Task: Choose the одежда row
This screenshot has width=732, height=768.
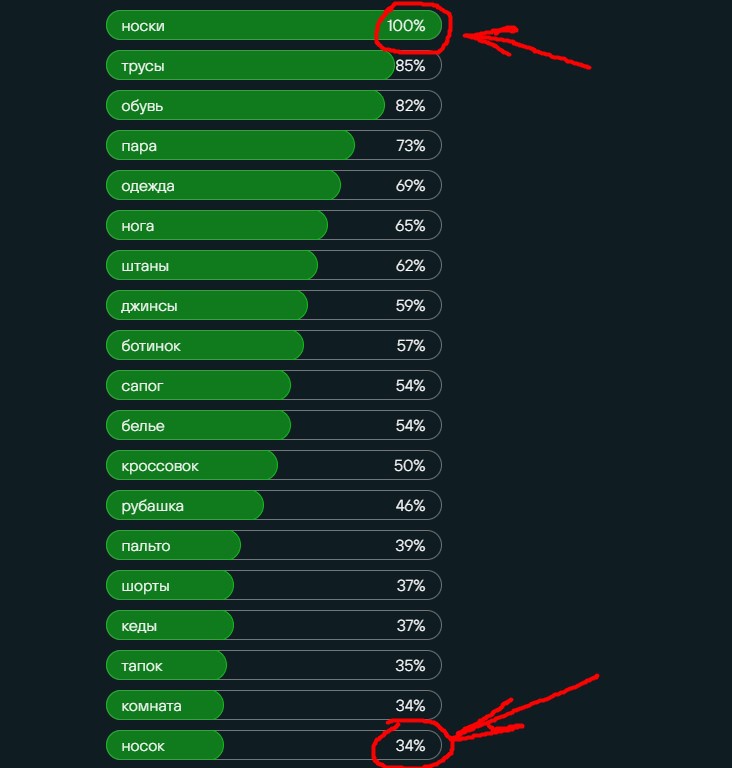Action: (x=273, y=185)
